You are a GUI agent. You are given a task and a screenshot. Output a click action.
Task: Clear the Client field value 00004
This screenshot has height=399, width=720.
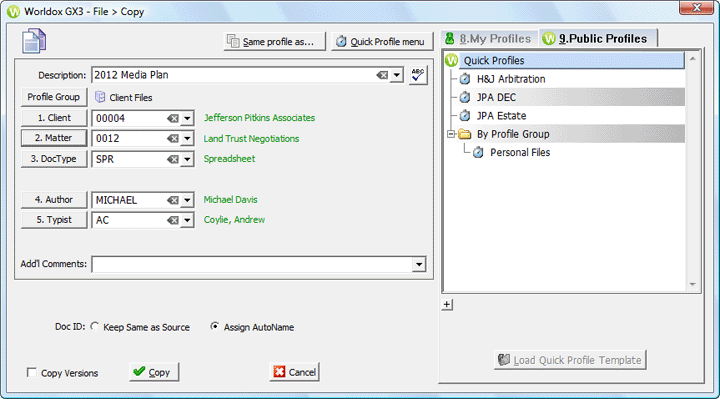tap(173, 118)
